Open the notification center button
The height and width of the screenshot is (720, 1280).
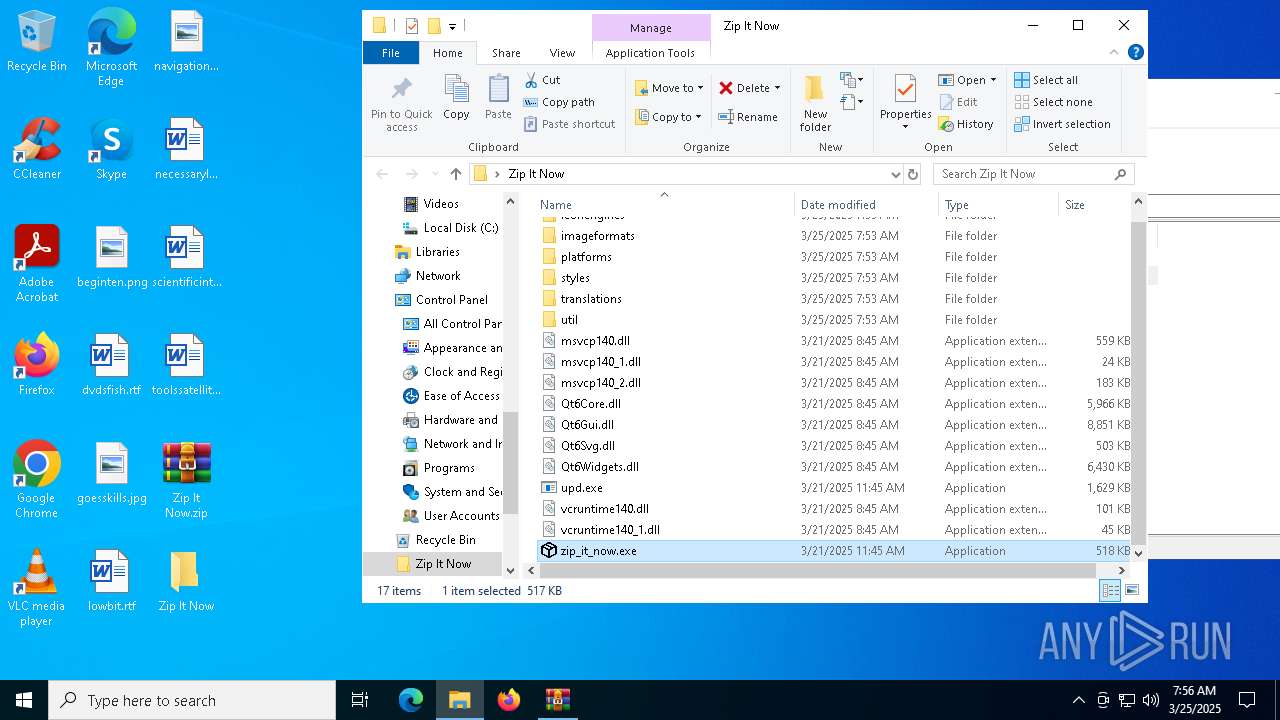coord(1247,700)
